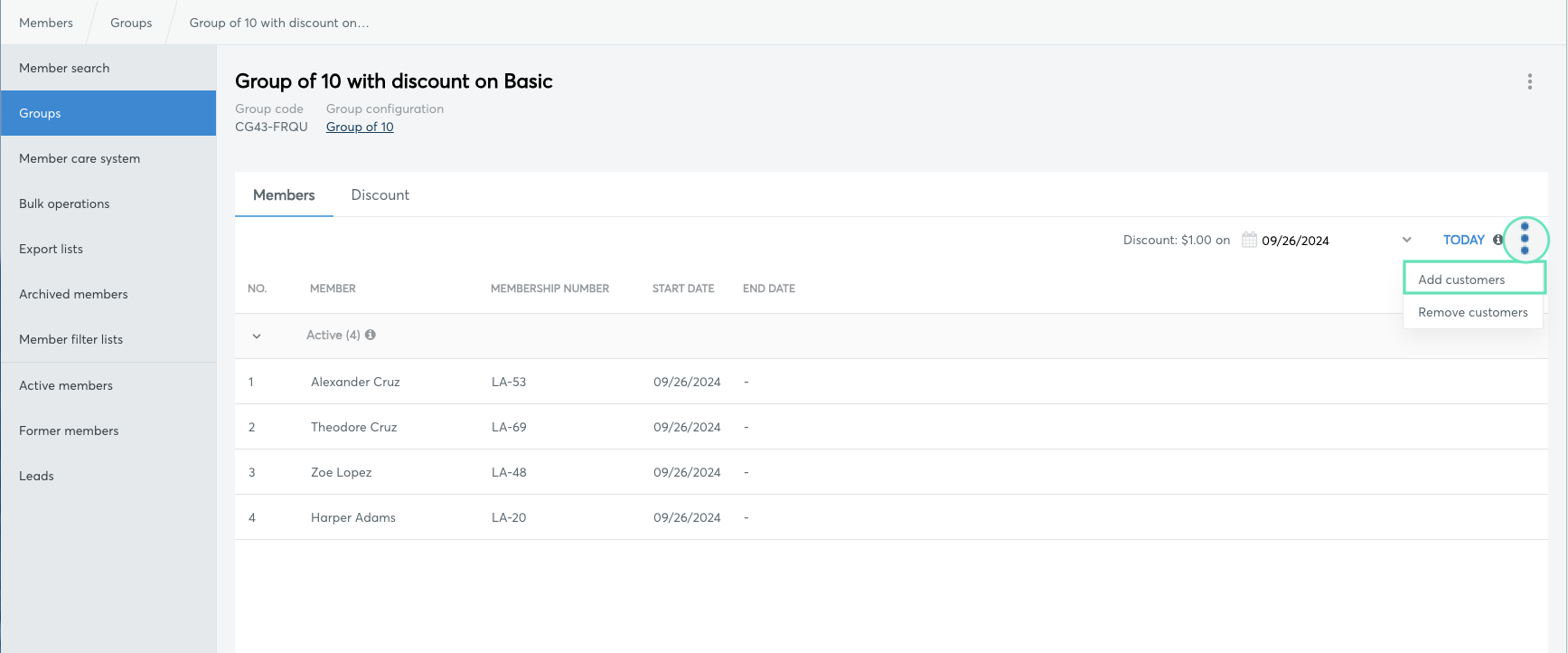Select member Harper Adams
1568x653 pixels.
coord(353,517)
